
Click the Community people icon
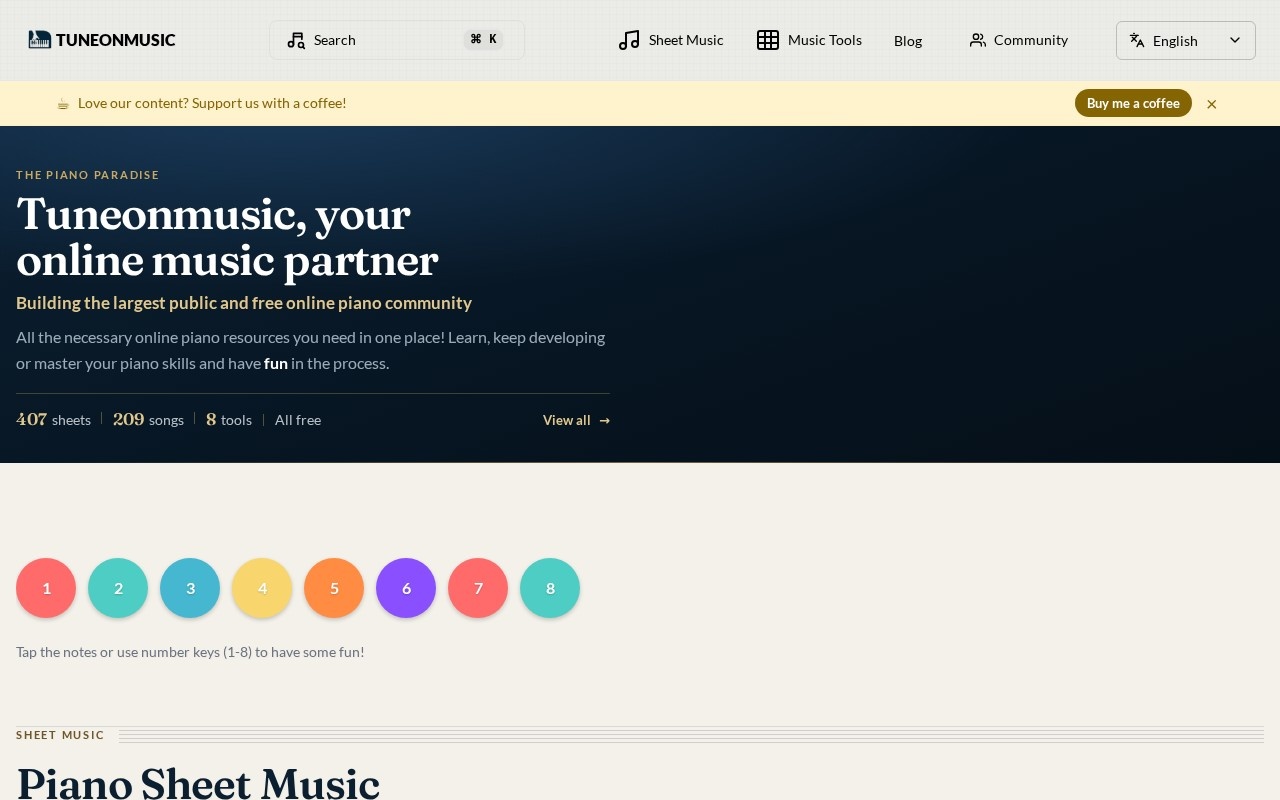pos(978,40)
